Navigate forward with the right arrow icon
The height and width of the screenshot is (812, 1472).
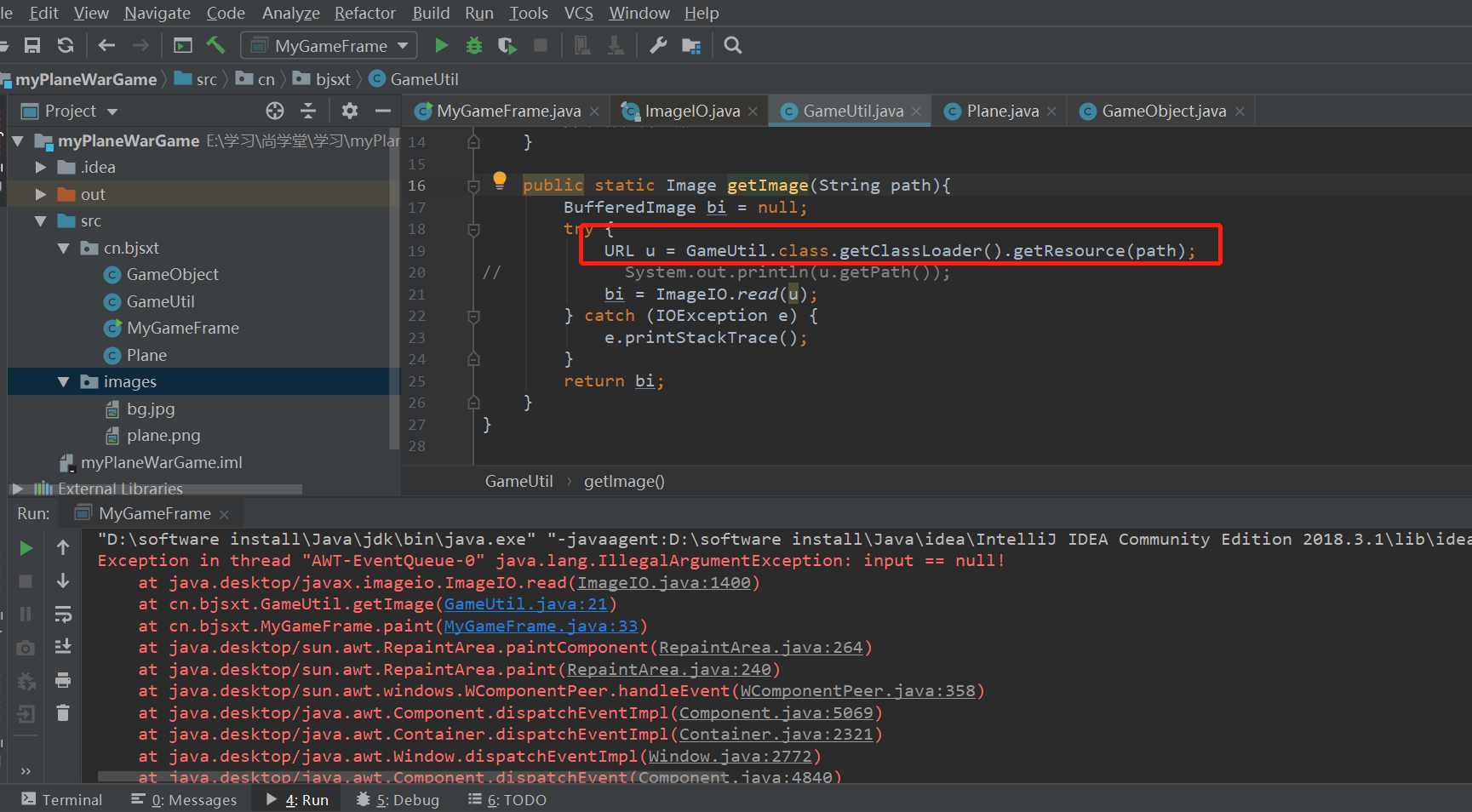tap(140, 45)
